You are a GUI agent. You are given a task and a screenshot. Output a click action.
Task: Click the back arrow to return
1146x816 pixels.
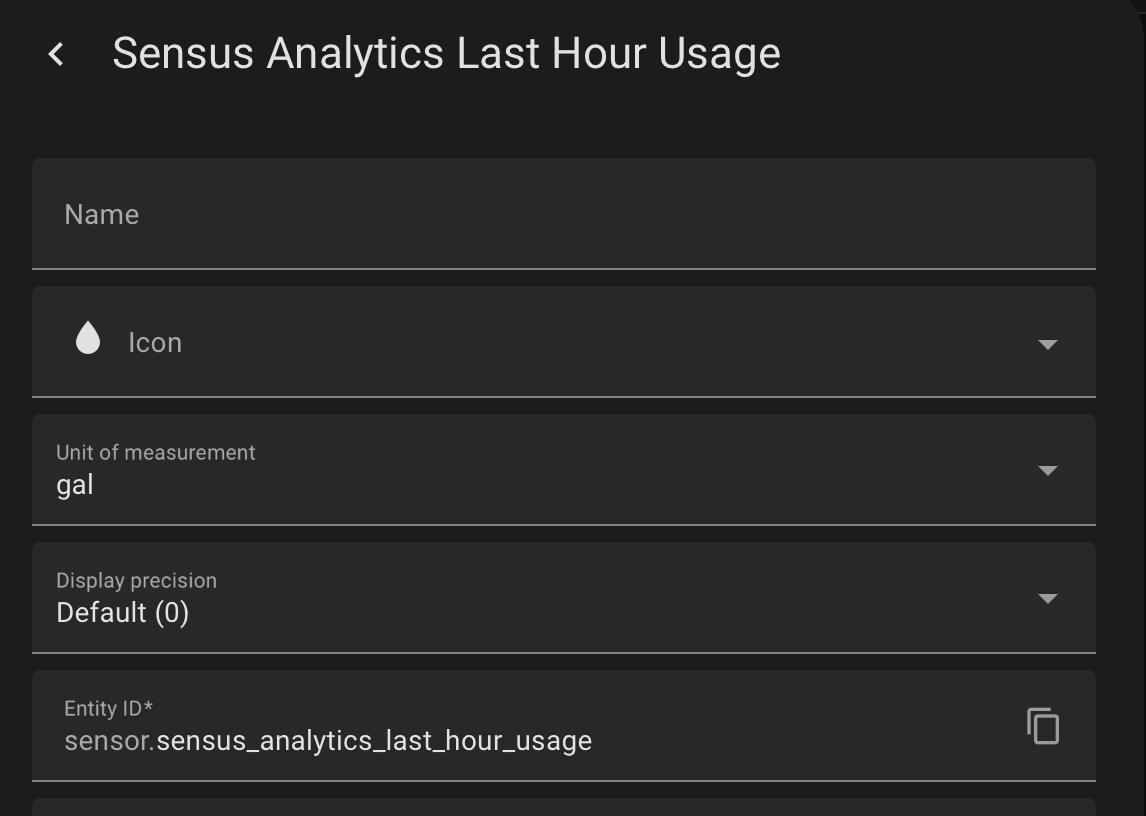coord(57,54)
